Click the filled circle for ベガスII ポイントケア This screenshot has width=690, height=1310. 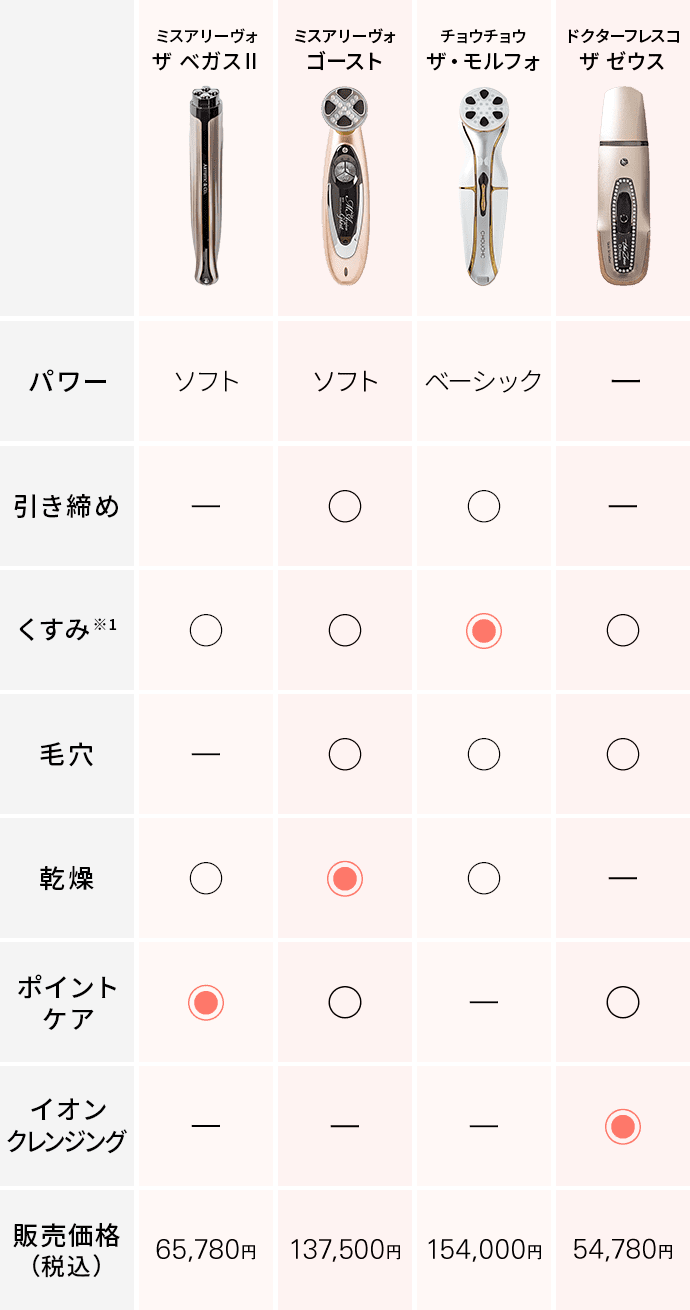(x=206, y=1002)
